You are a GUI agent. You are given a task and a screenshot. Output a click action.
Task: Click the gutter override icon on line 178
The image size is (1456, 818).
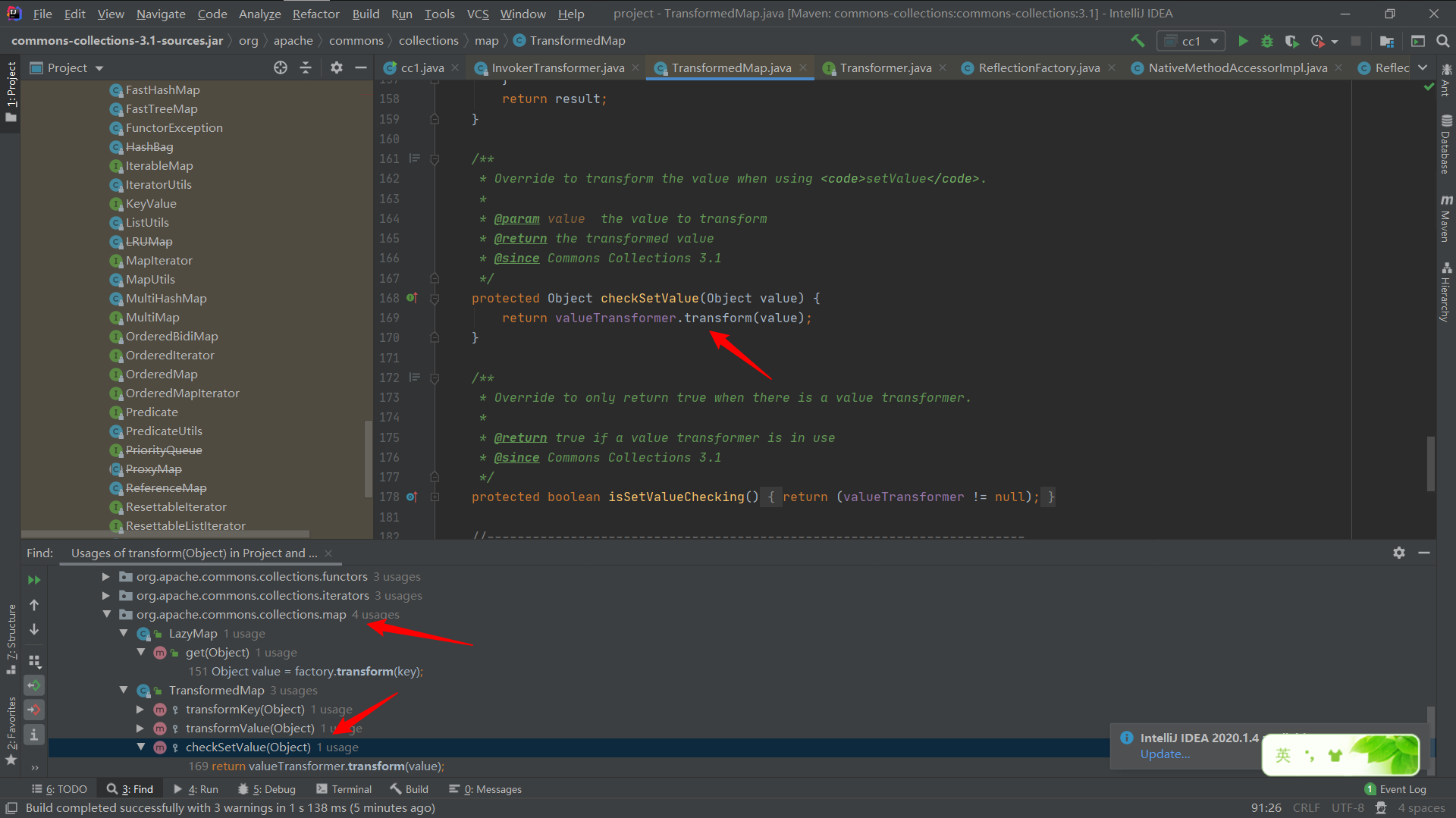click(x=412, y=497)
